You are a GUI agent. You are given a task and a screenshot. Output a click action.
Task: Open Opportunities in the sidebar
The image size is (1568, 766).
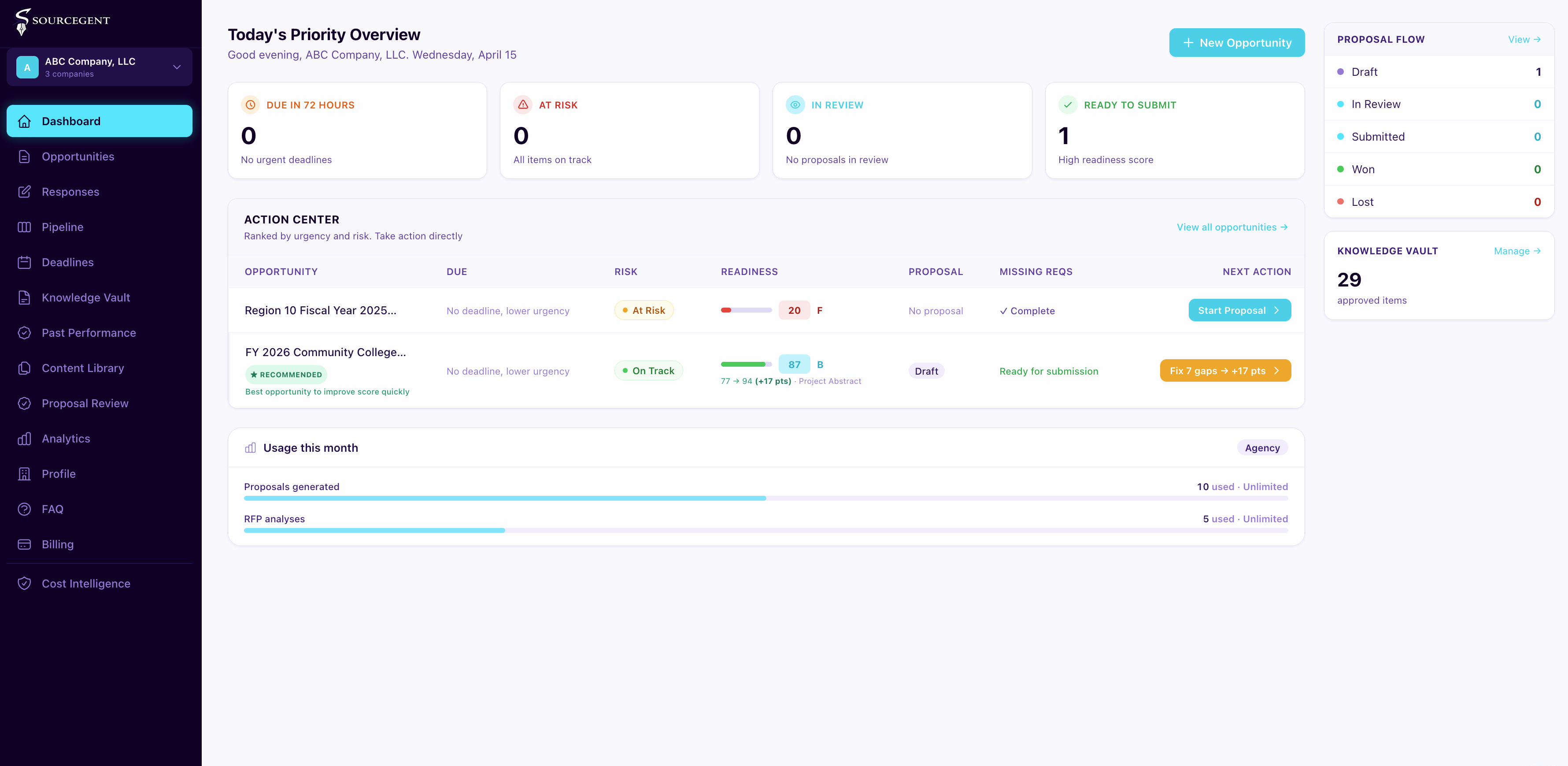tap(78, 156)
